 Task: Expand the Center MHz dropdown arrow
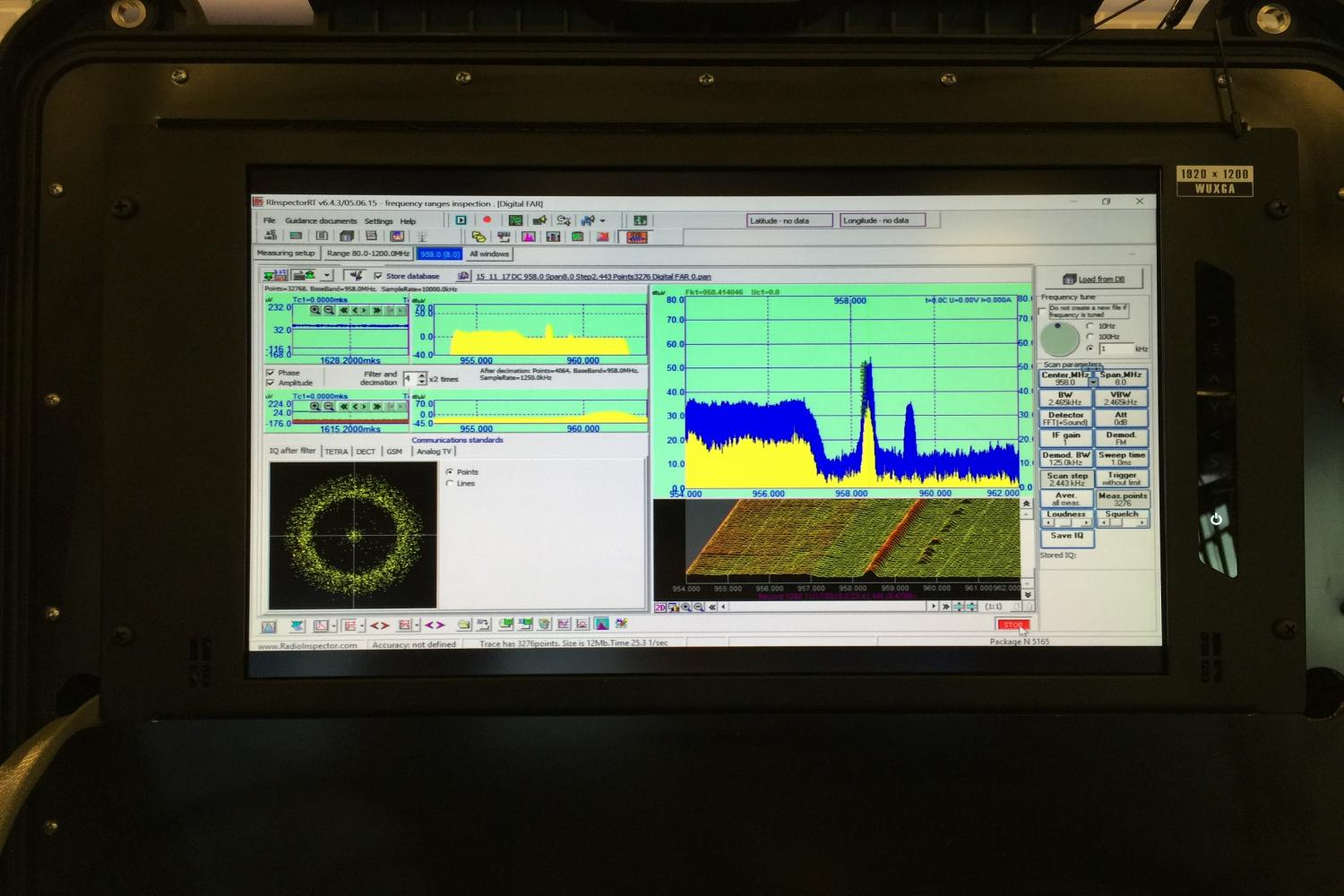[1092, 383]
